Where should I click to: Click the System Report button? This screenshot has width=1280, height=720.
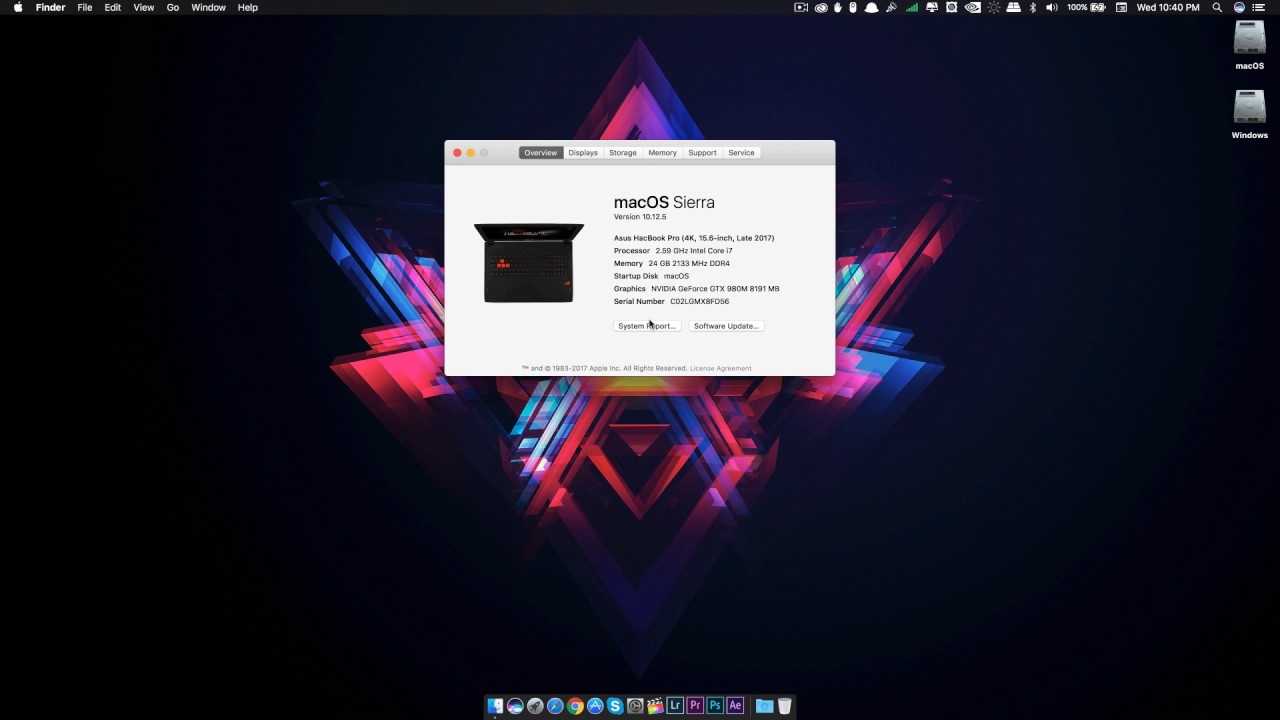647,326
